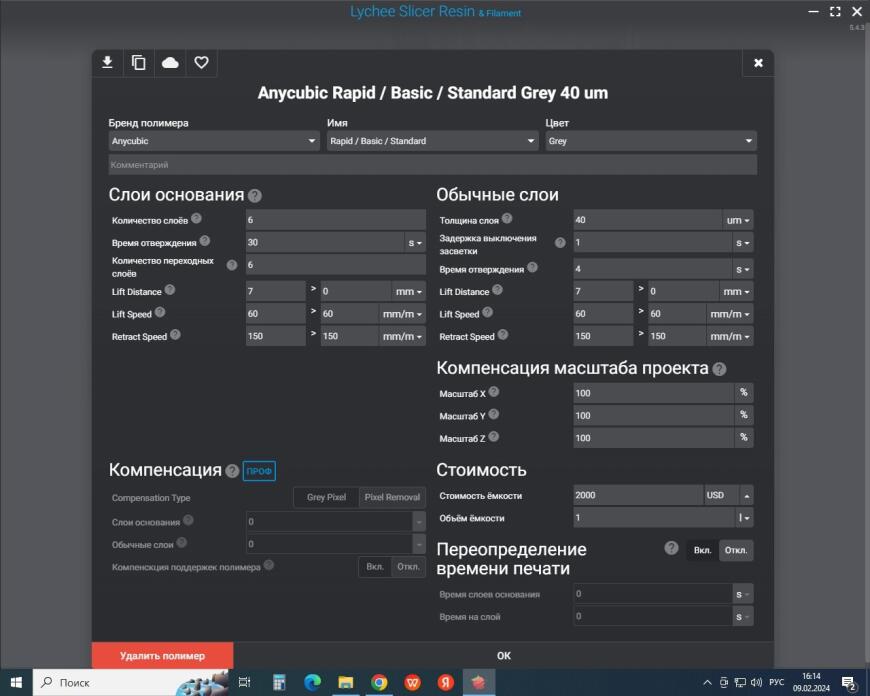This screenshot has width=870, height=696.
Task: Open help for Слои основания heading
Action: (255, 195)
